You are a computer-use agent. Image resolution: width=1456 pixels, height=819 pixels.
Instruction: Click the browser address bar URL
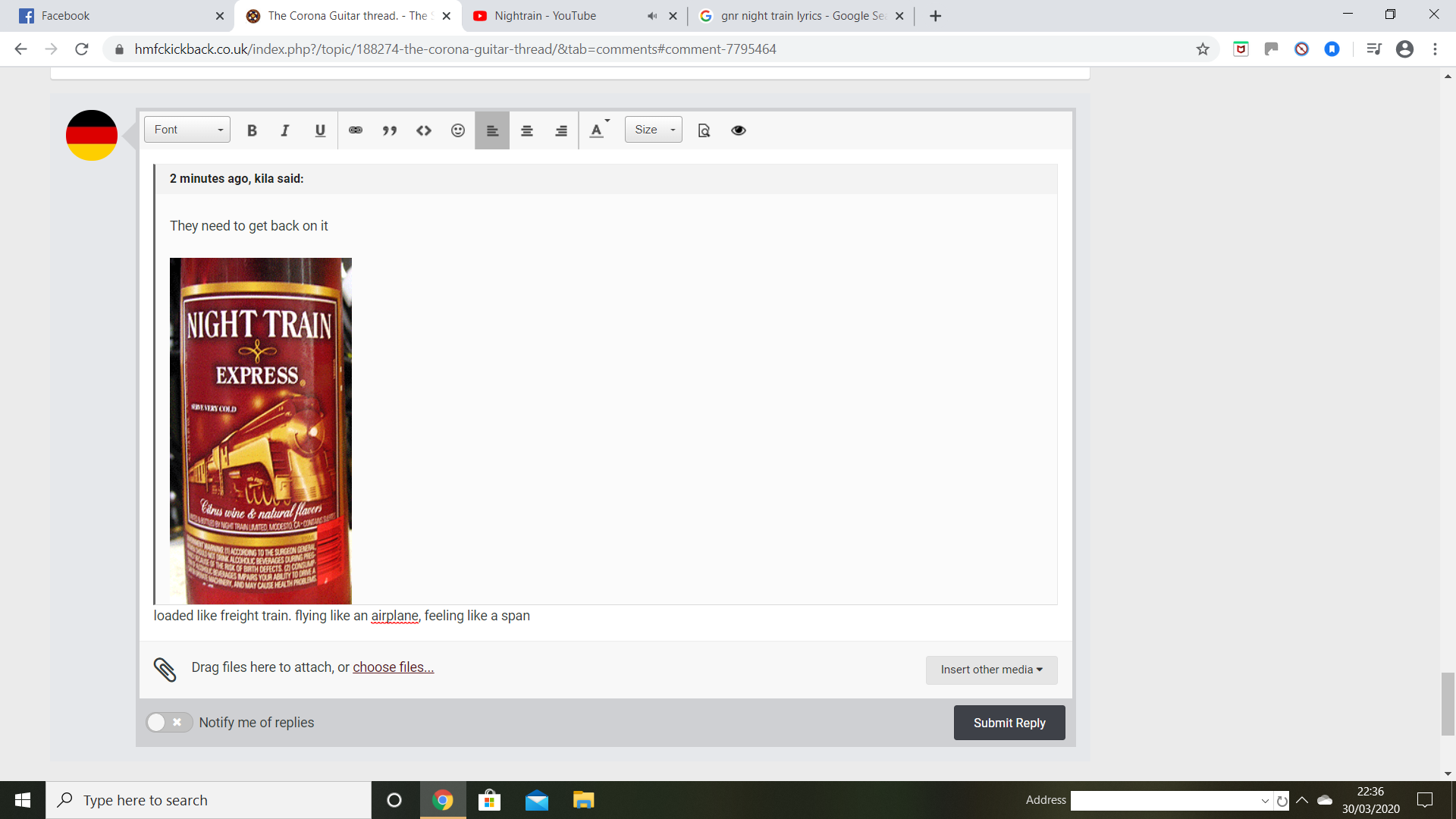(x=455, y=49)
